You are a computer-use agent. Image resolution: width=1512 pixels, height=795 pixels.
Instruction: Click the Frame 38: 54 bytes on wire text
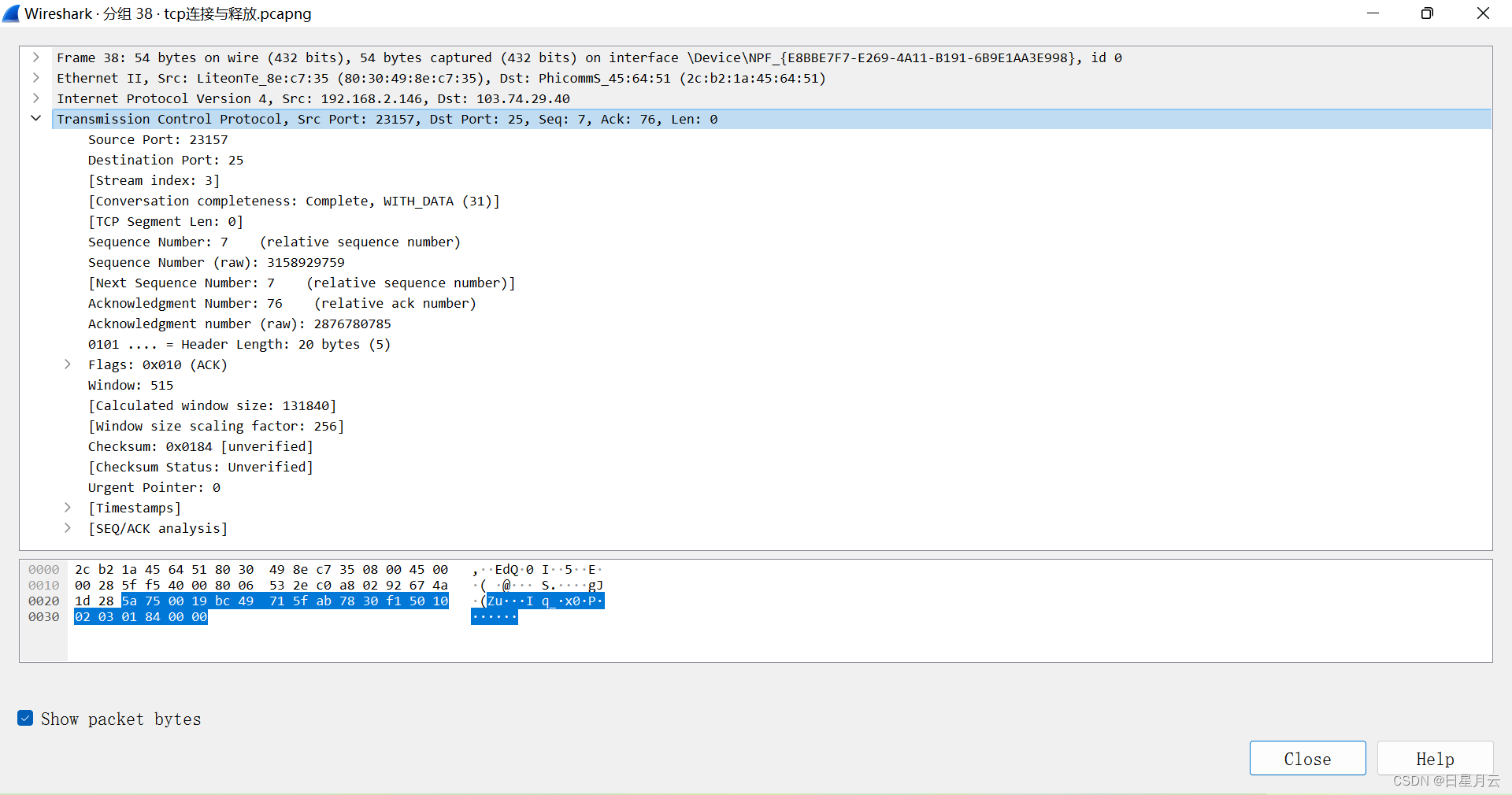tap(157, 57)
